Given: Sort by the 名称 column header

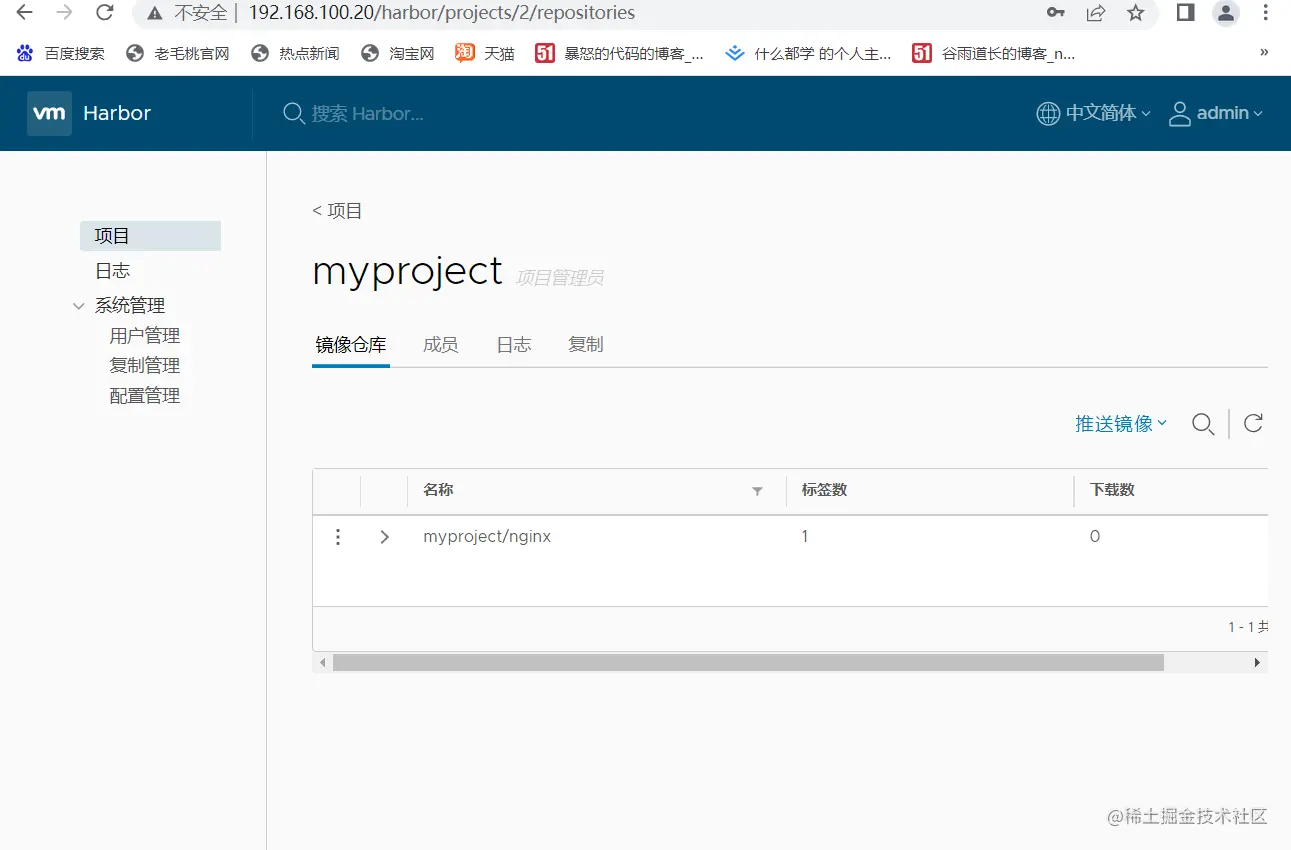Looking at the screenshot, I should pos(438,490).
